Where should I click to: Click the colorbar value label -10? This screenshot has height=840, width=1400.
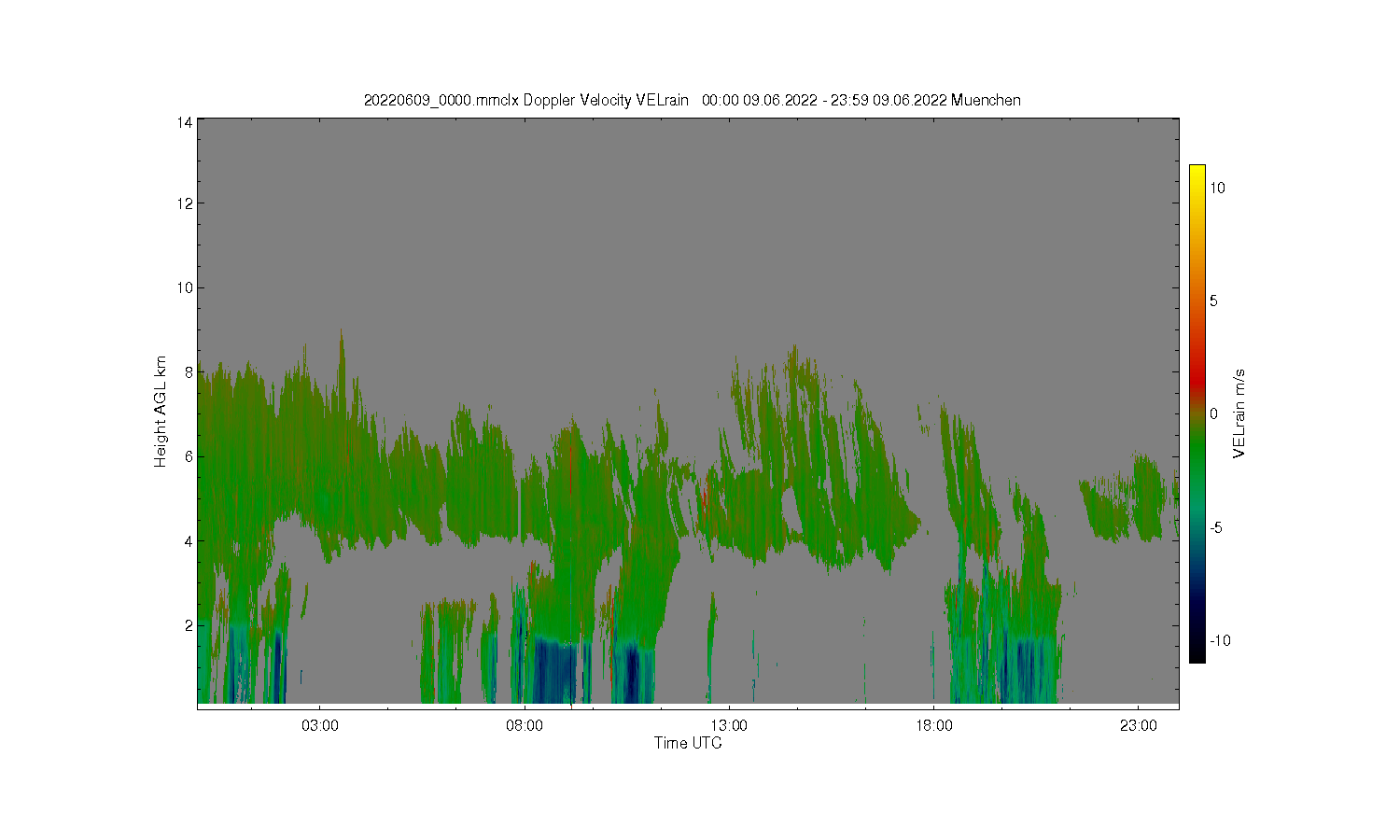(1220, 640)
